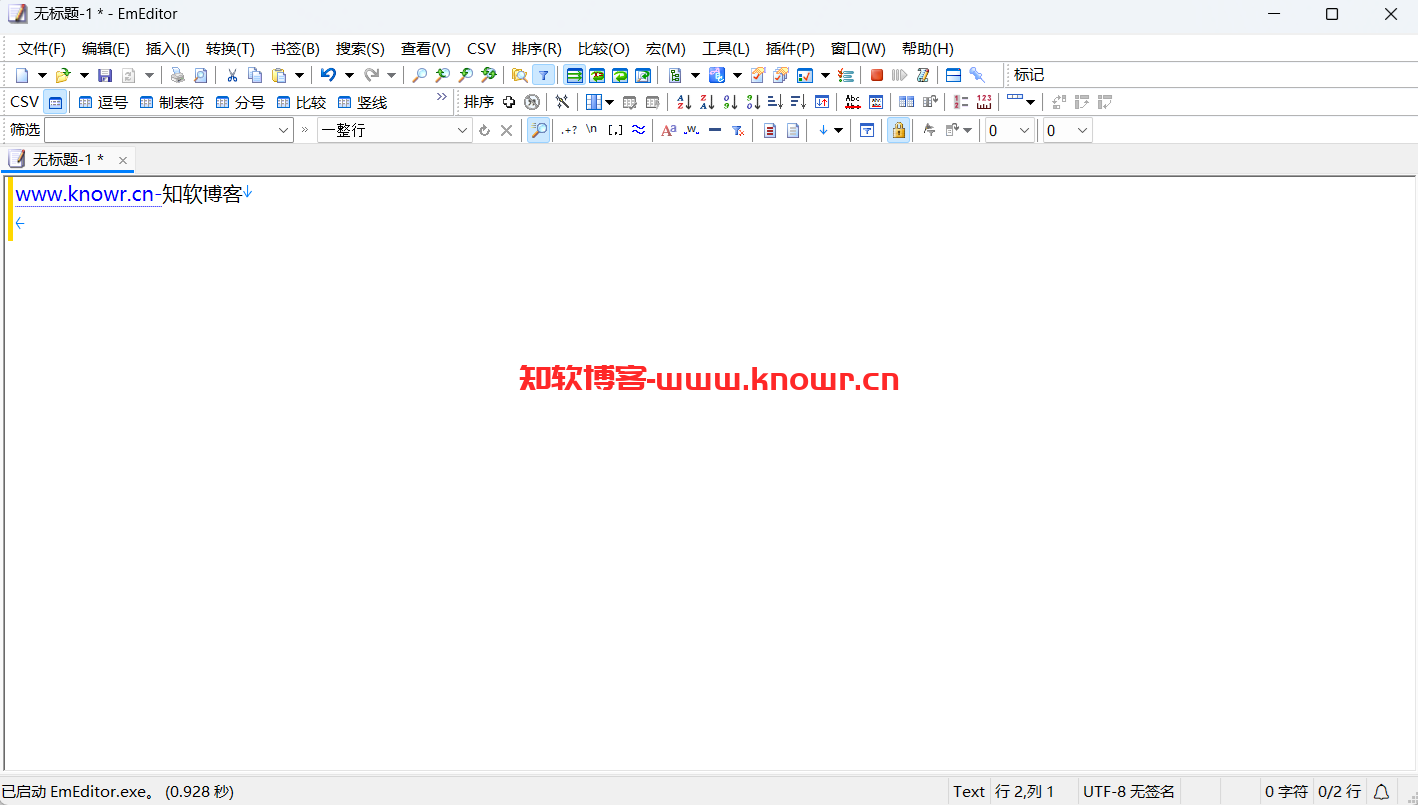Toggle the CSV normal mode table button
Viewport: 1418px width, 805px height.
56,102
